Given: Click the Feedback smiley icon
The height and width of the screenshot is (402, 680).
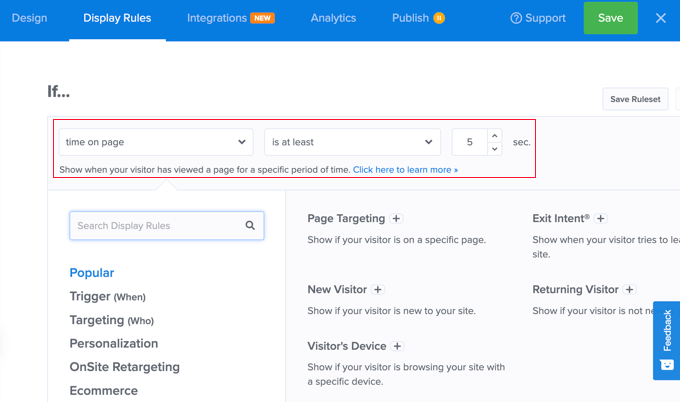Looking at the screenshot, I should point(667,365).
